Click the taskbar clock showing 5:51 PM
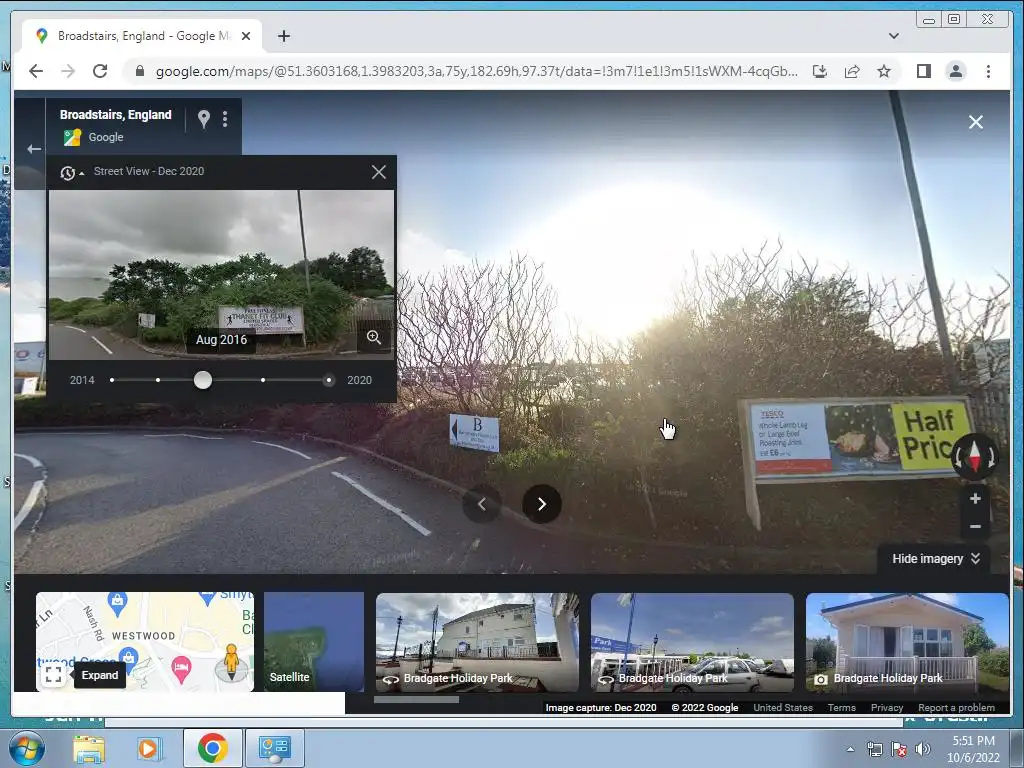Screen dimensions: 1024x768 pyautogui.click(x=973, y=749)
